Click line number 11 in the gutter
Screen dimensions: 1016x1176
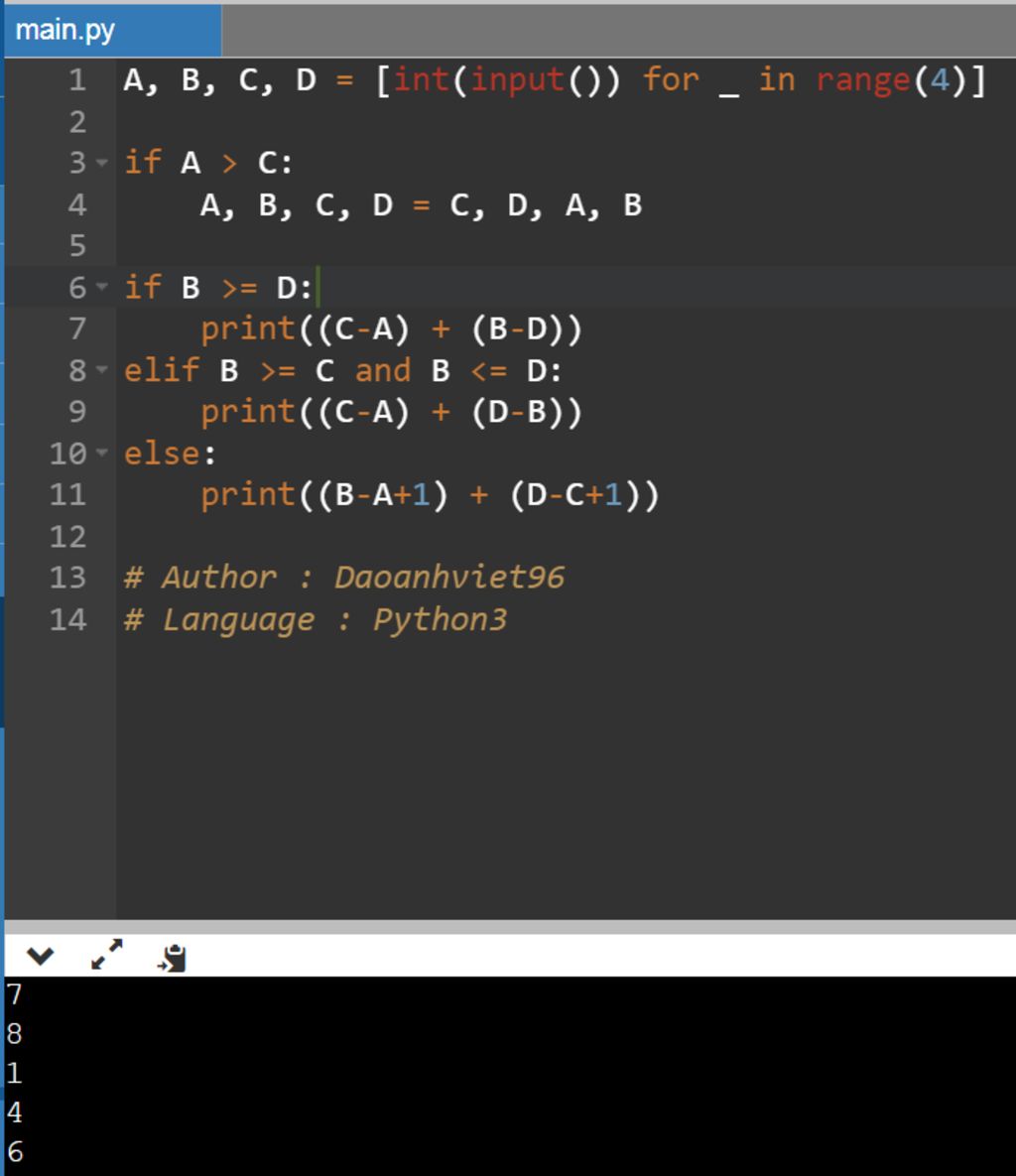pos(68,494)
